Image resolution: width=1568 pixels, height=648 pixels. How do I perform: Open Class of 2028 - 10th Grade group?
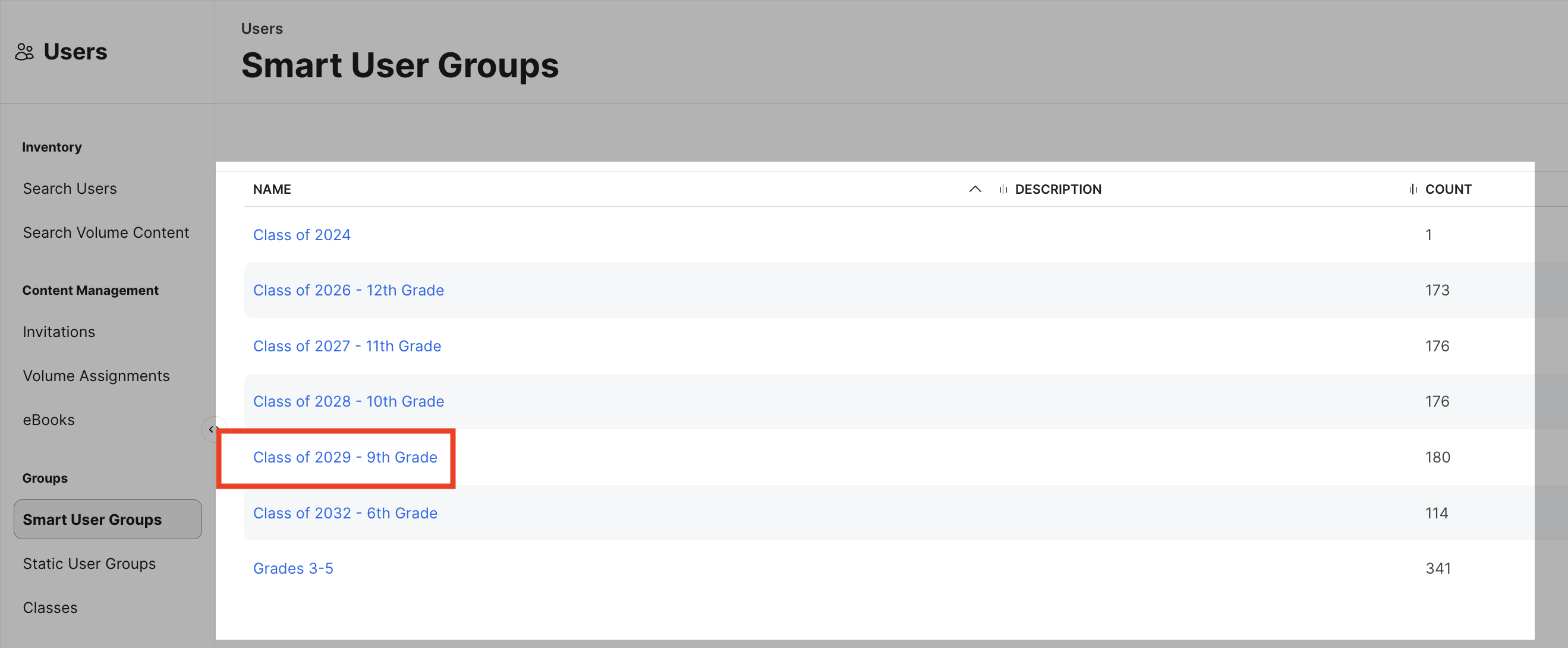point(348,401)
